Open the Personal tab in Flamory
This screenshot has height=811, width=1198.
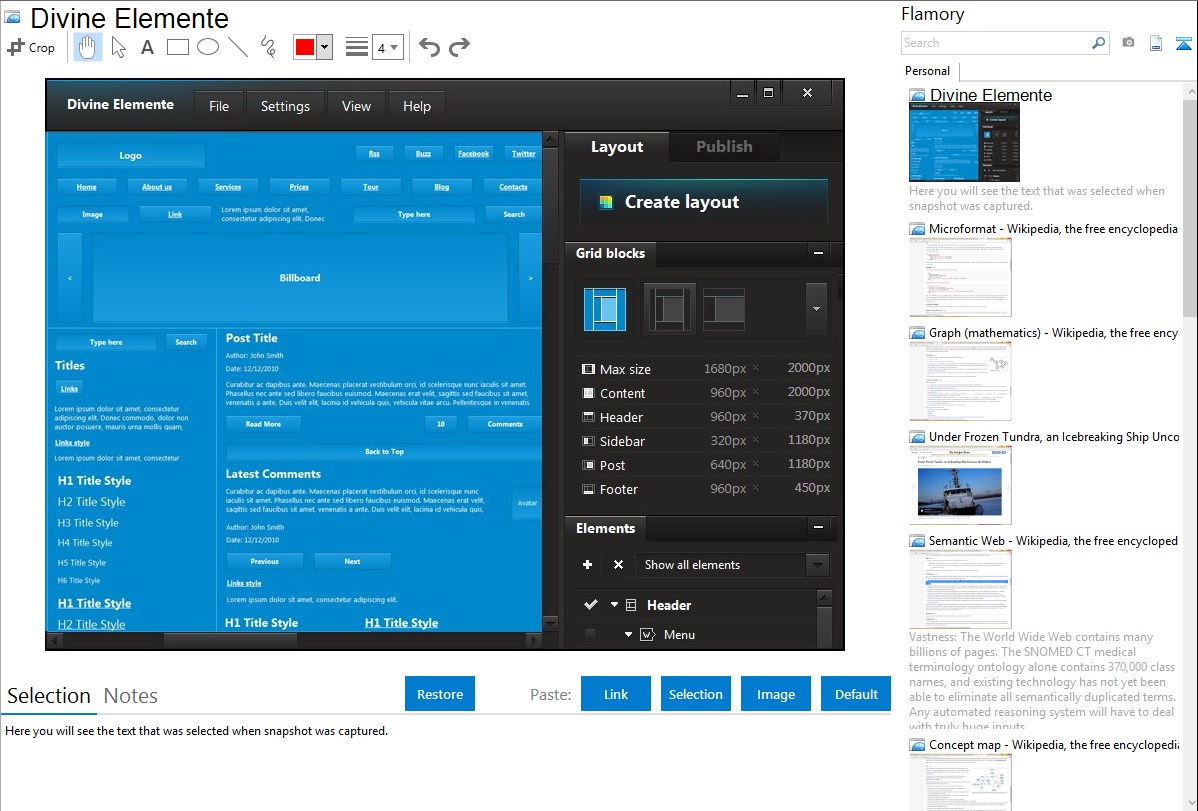point(928,71)
